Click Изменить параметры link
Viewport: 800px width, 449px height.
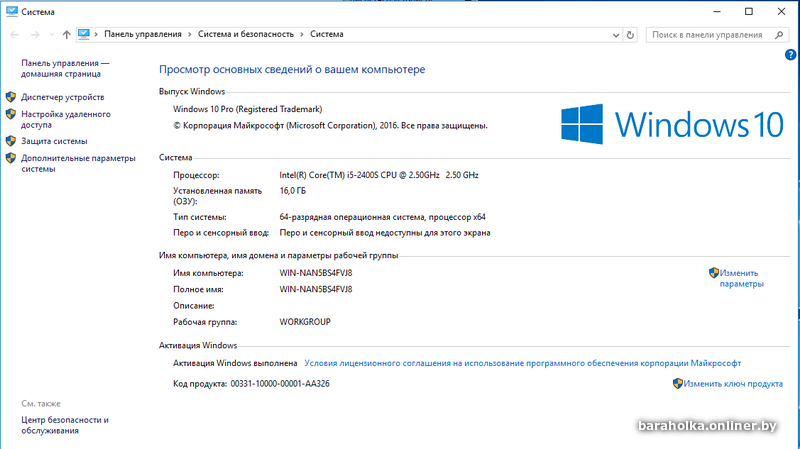741,279
